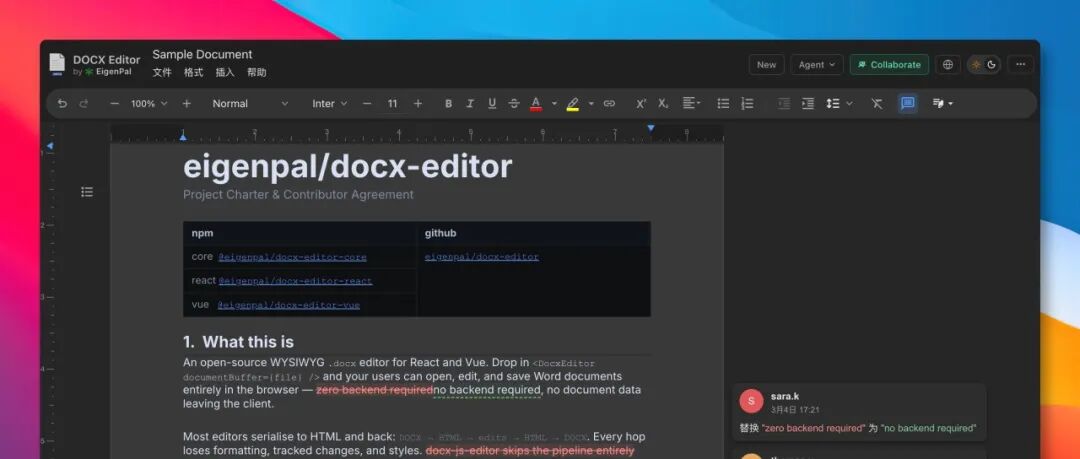Click the left indent marker on ruler

tap(183, 136)
